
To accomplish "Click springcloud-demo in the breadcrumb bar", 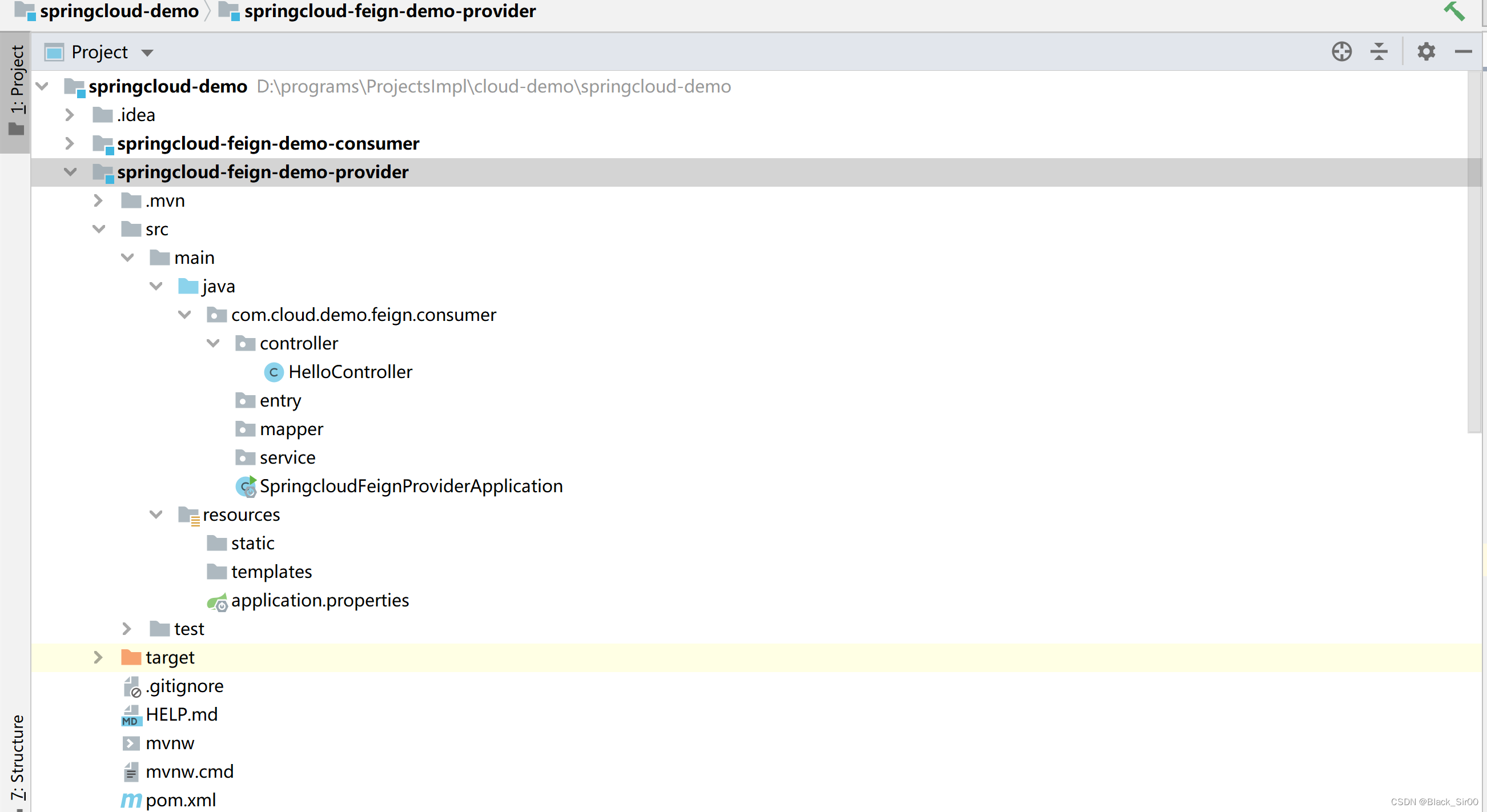I will coord(118,11).
